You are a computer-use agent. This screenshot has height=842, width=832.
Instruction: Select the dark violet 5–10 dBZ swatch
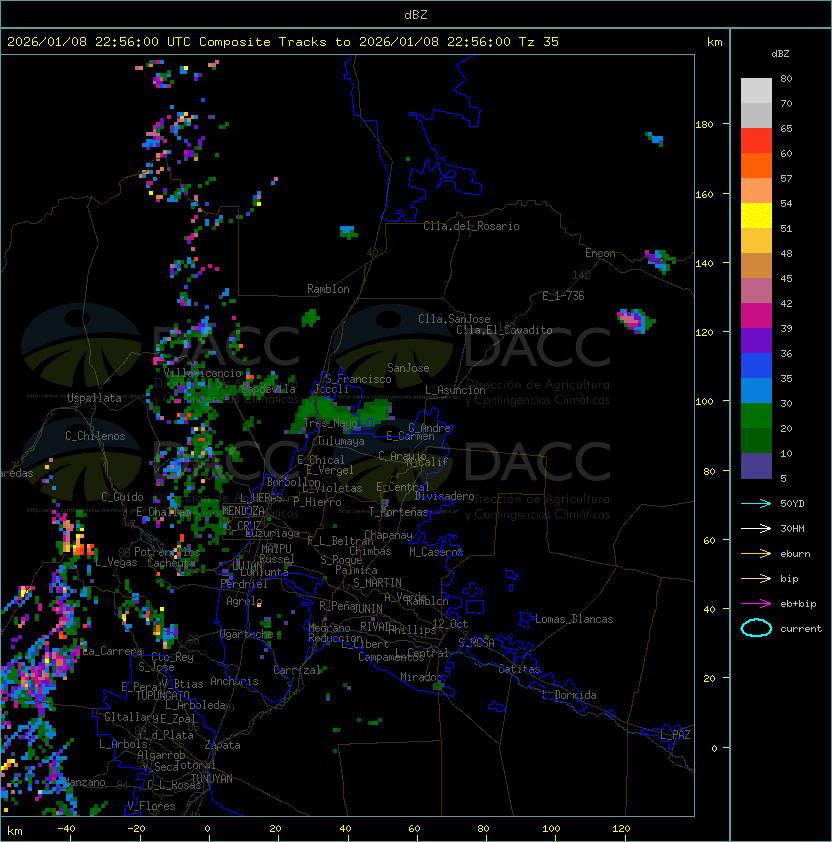tap(756, 466)
